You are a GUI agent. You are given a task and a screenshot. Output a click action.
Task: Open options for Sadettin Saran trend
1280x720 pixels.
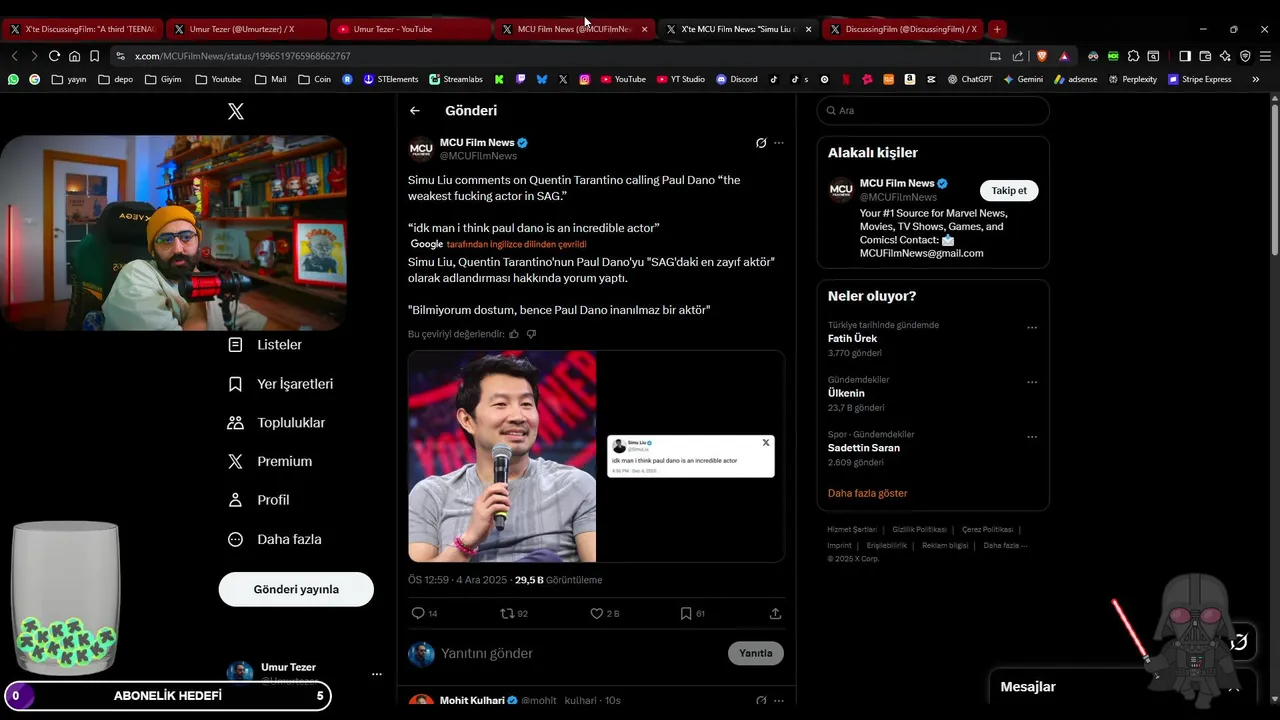[1032, 437]
